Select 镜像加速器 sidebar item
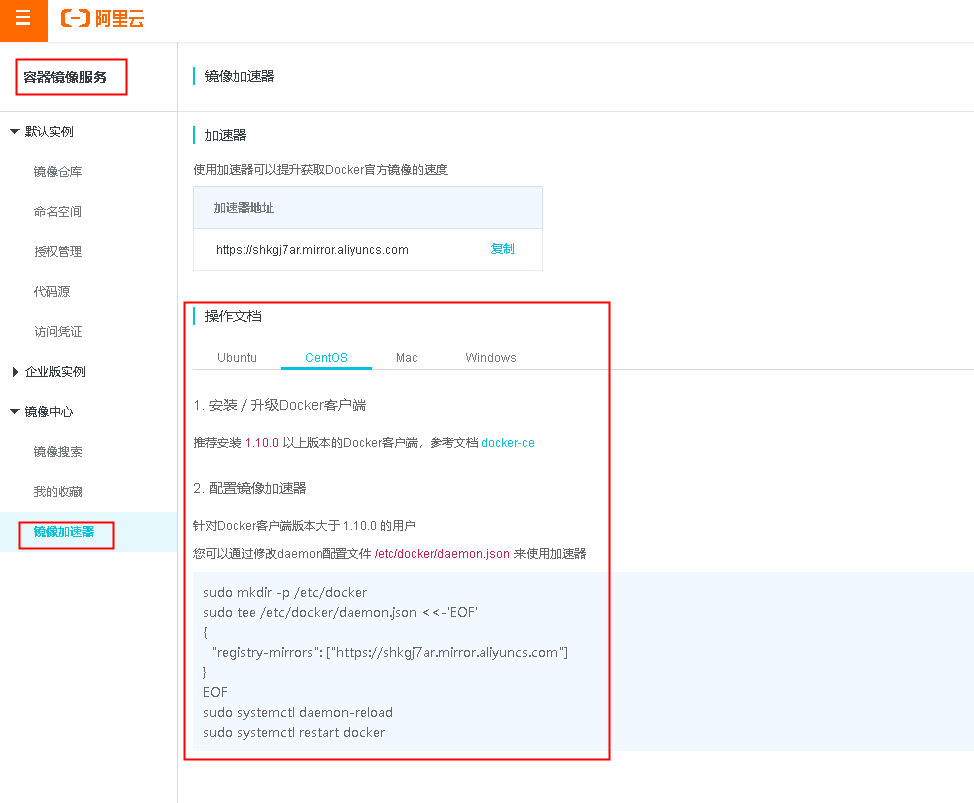The height and width of the screenshot is (803, 974). pos(64,532)
